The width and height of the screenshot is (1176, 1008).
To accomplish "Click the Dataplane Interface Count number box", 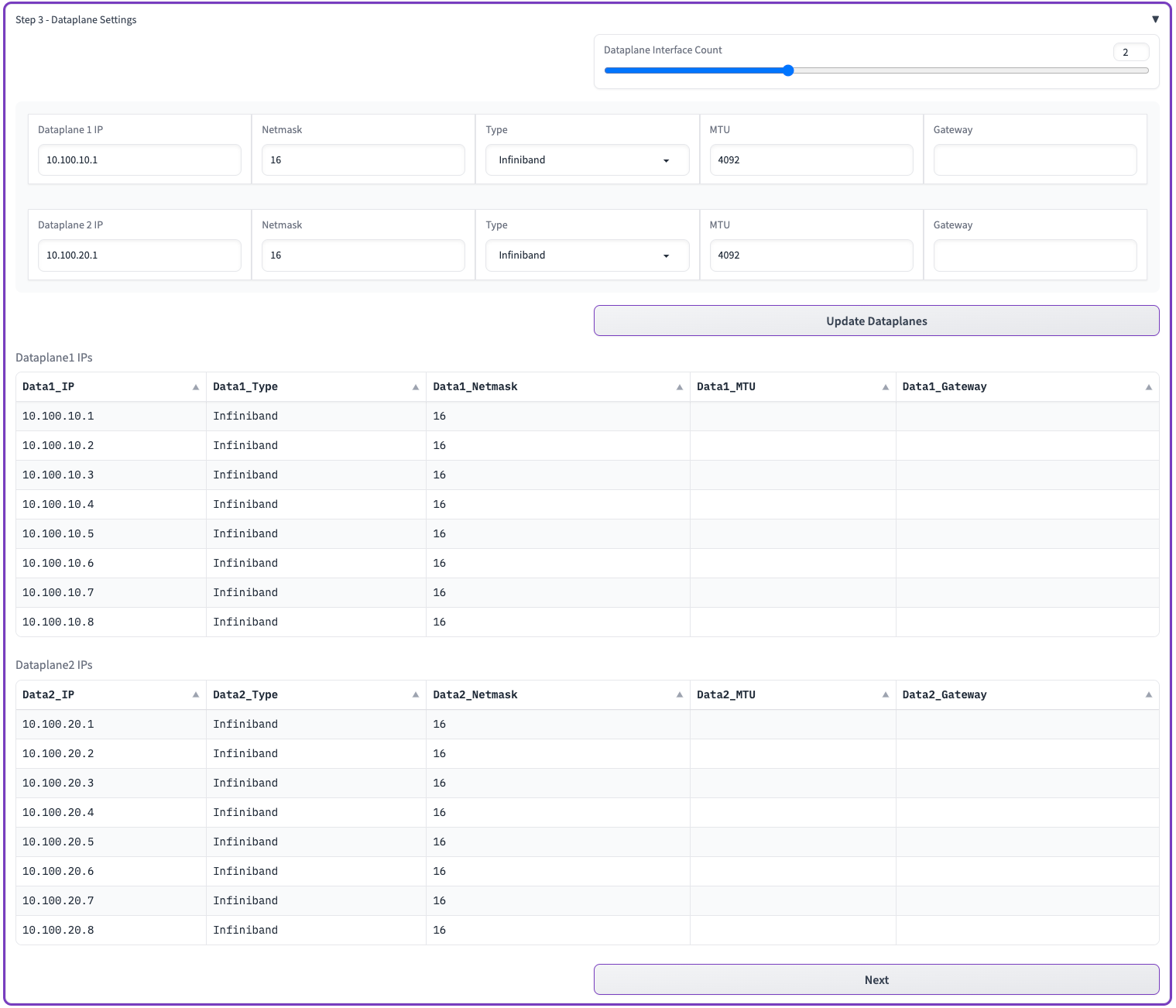I will point(1130,52).
